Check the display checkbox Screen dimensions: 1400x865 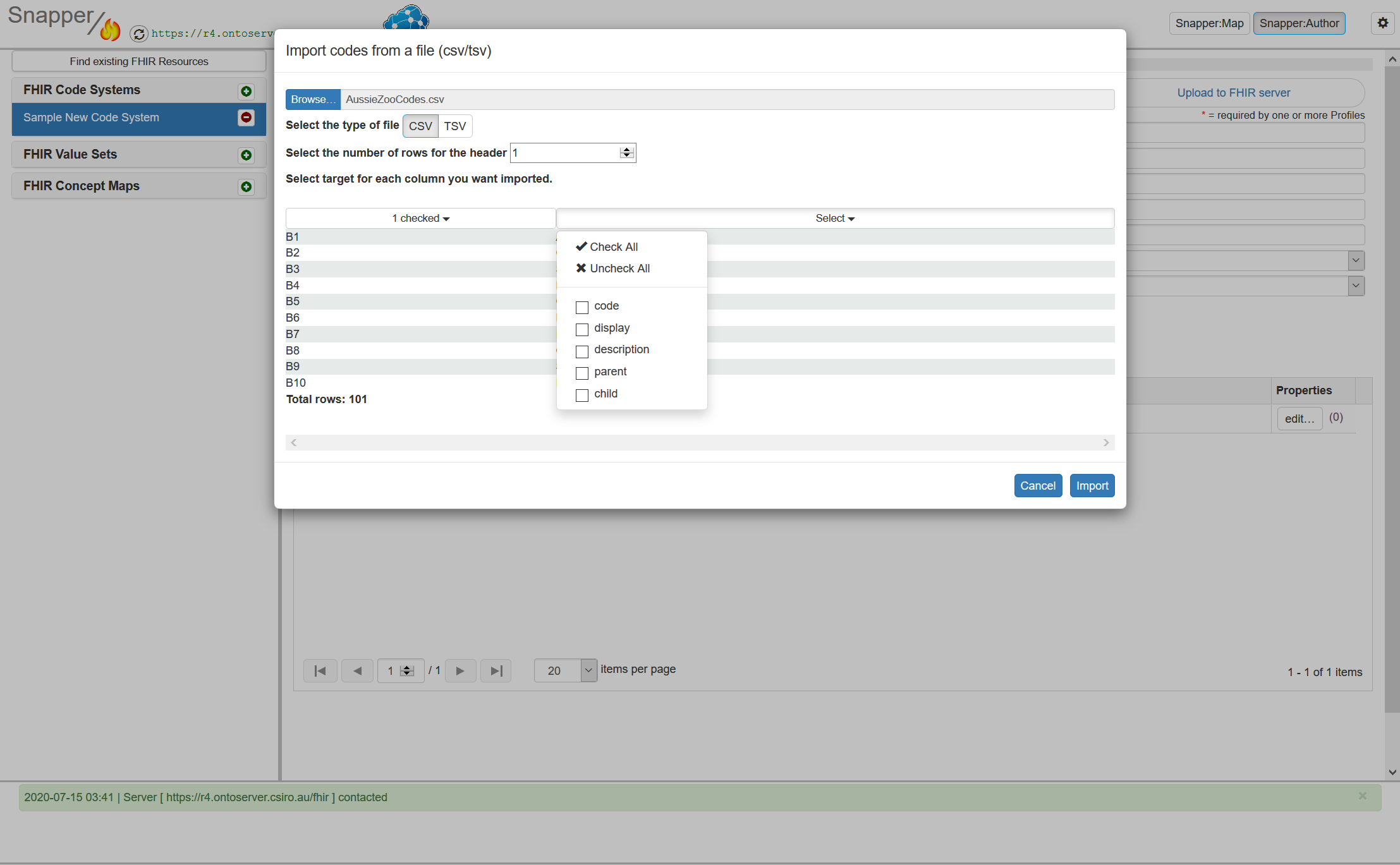(x=582, y=329)
